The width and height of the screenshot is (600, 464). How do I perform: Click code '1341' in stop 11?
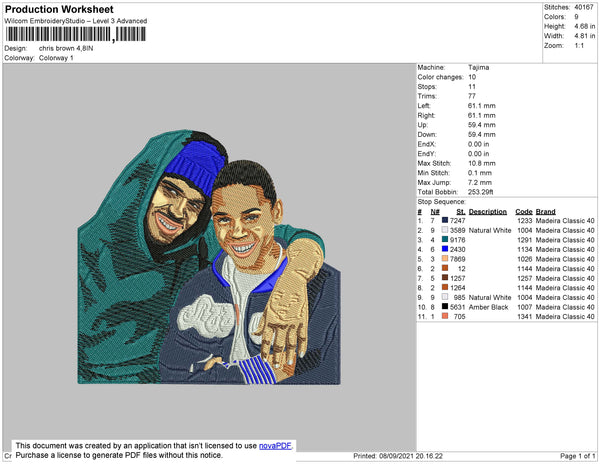525,316
